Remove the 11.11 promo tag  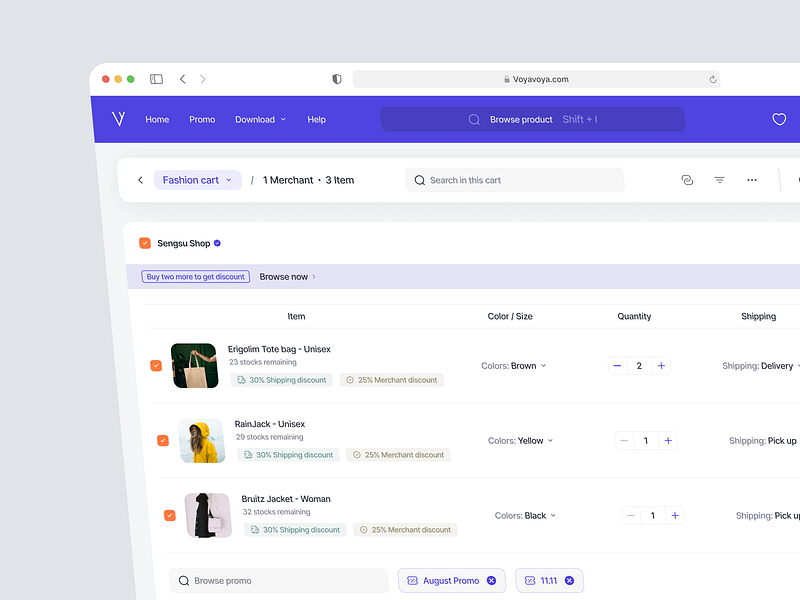pyautogui.click(x=569, y=581)
